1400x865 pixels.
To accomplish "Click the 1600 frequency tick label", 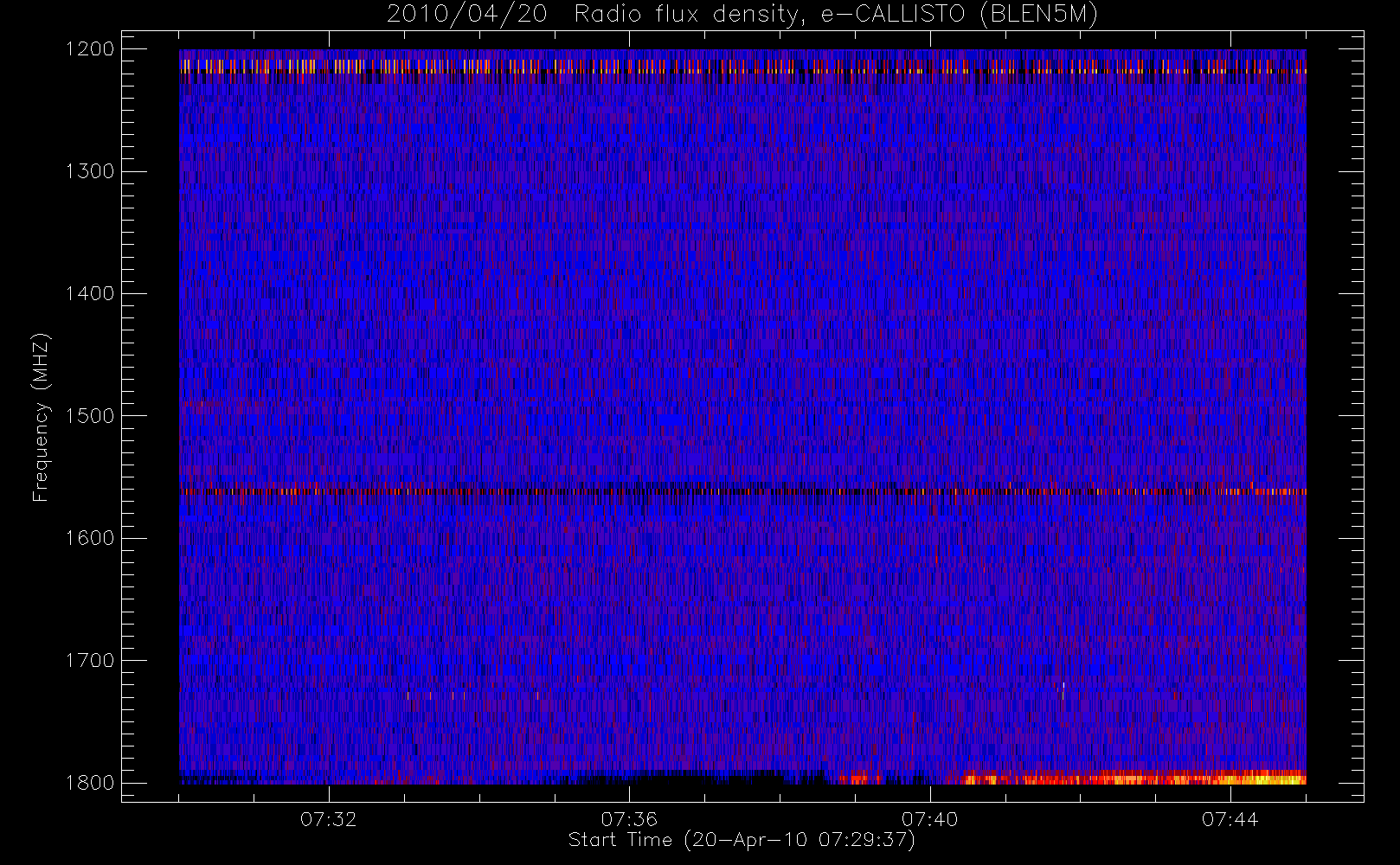I will (90, 538).
